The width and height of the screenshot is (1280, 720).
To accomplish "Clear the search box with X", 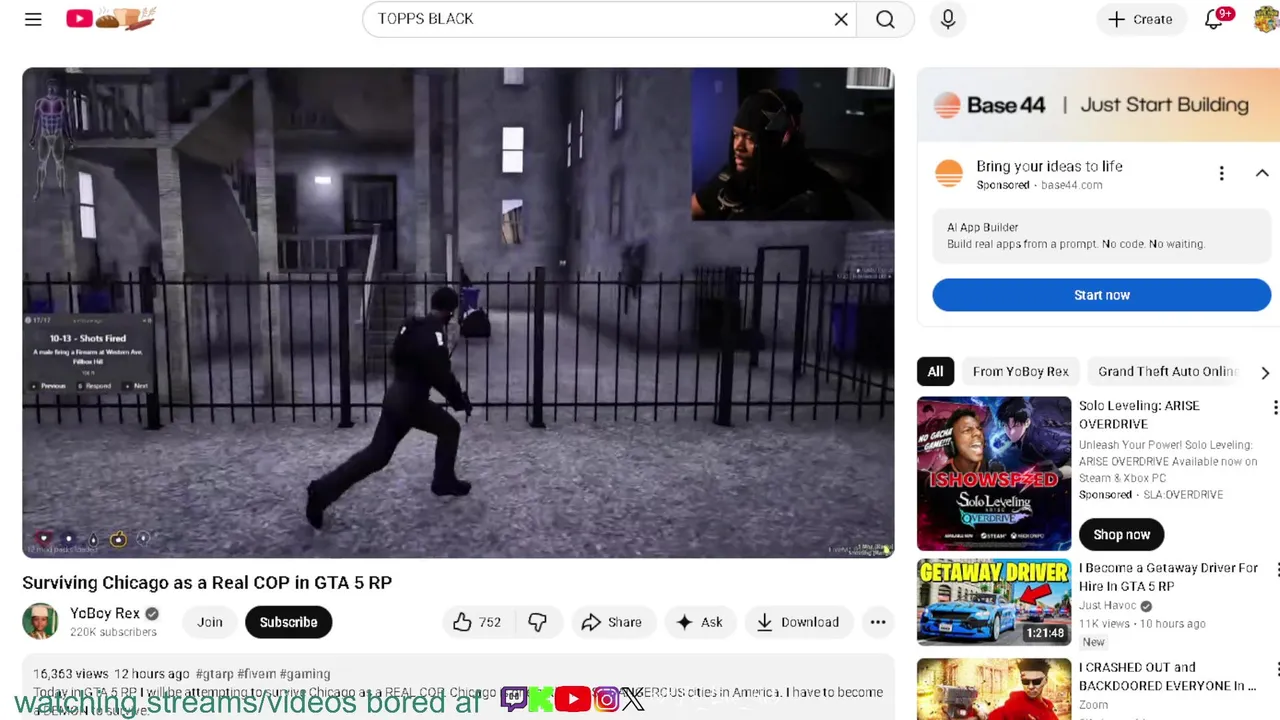I will (841, 19).
